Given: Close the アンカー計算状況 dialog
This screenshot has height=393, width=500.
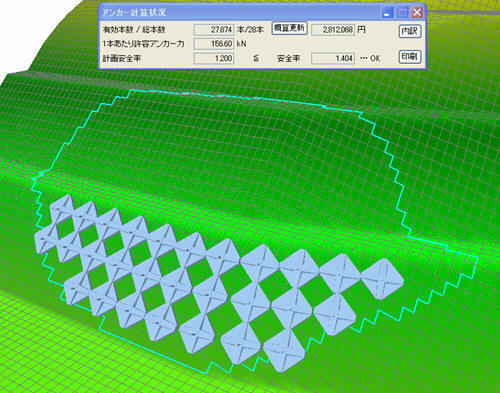Looking at the screenshot, I should pos(417,13).
